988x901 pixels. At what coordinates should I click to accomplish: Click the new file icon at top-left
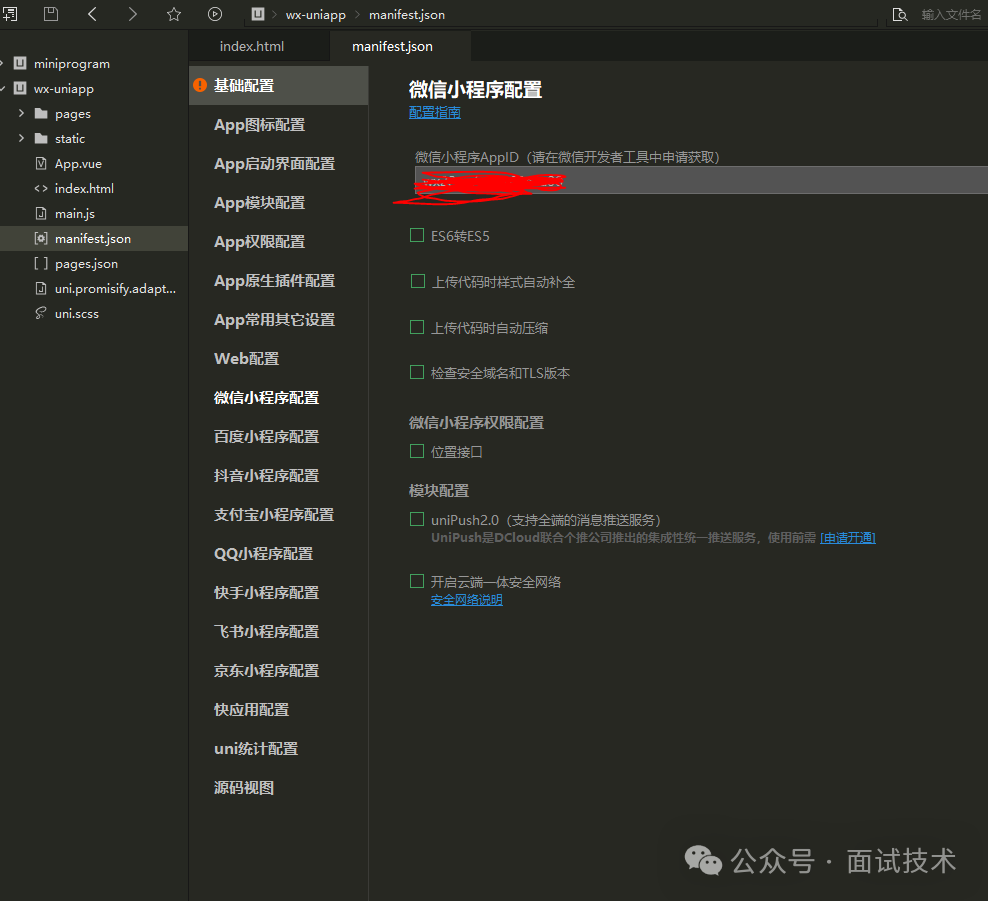pos(10,14)
